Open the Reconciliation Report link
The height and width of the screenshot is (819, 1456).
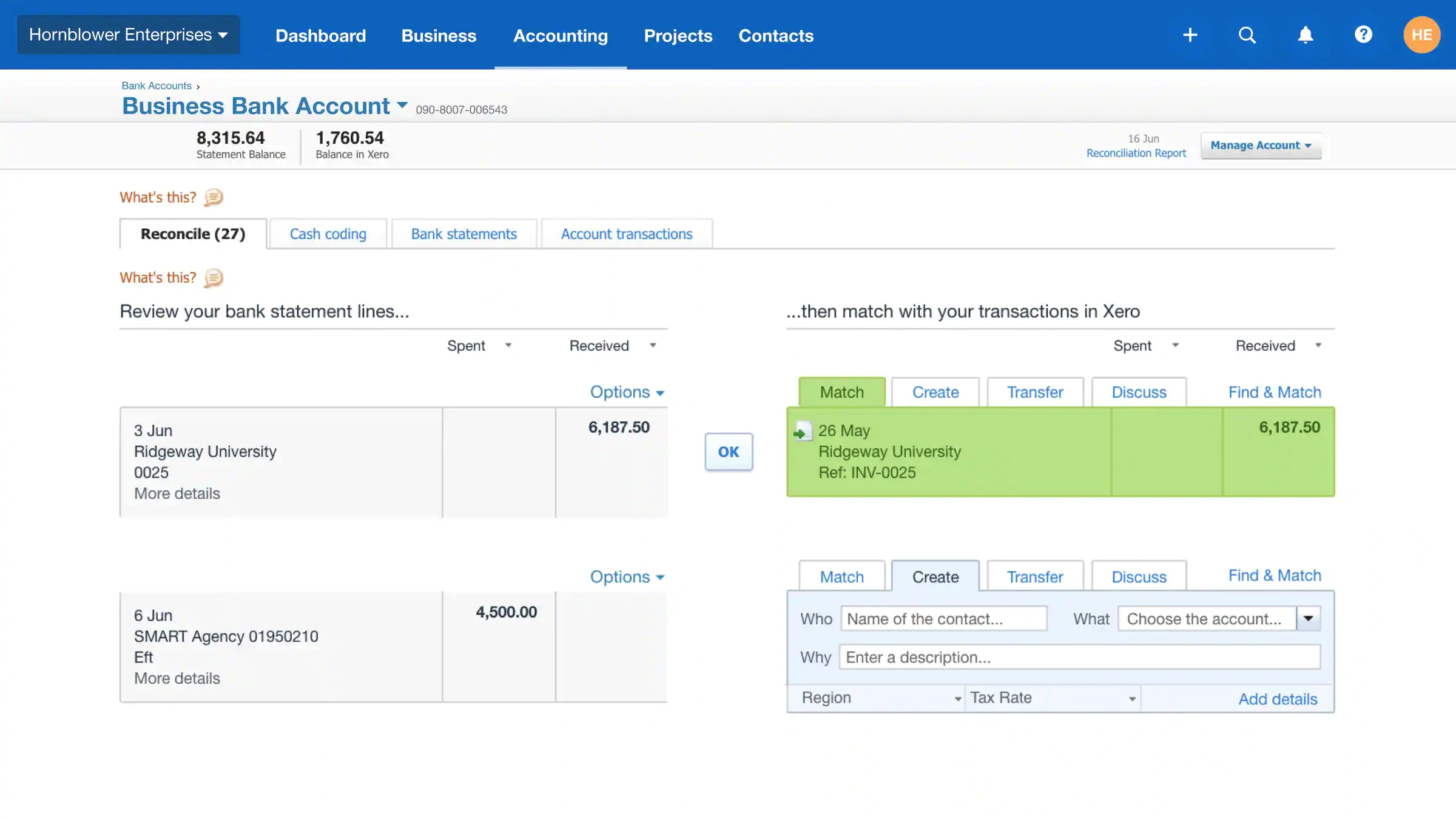1136,153
